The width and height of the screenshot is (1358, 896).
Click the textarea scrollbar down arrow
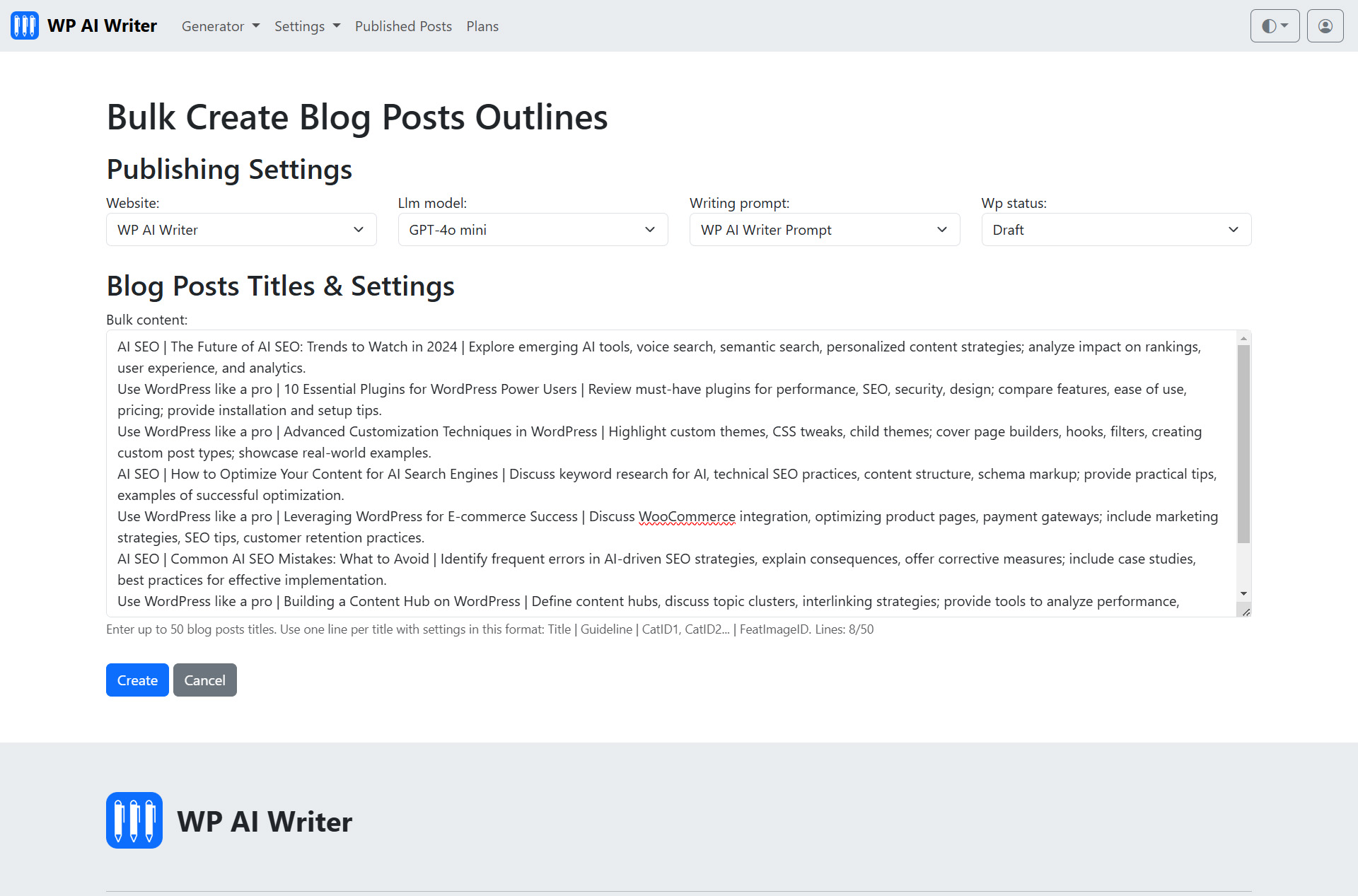pos(1244,594)
